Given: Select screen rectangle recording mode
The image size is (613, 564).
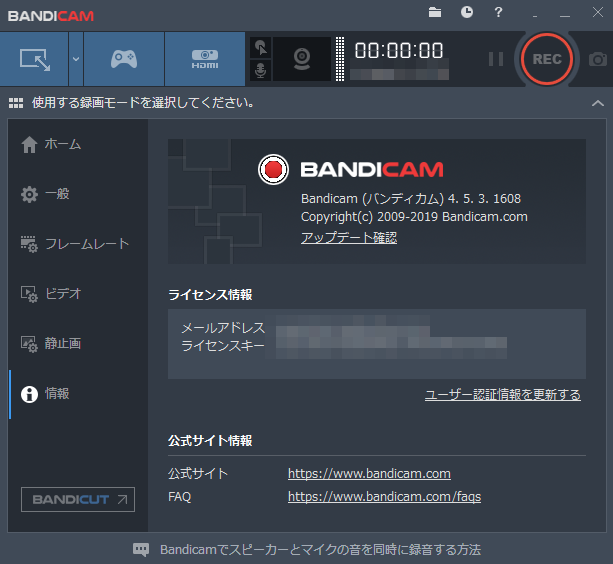Looking at the screenshot, I should (34, 59).
